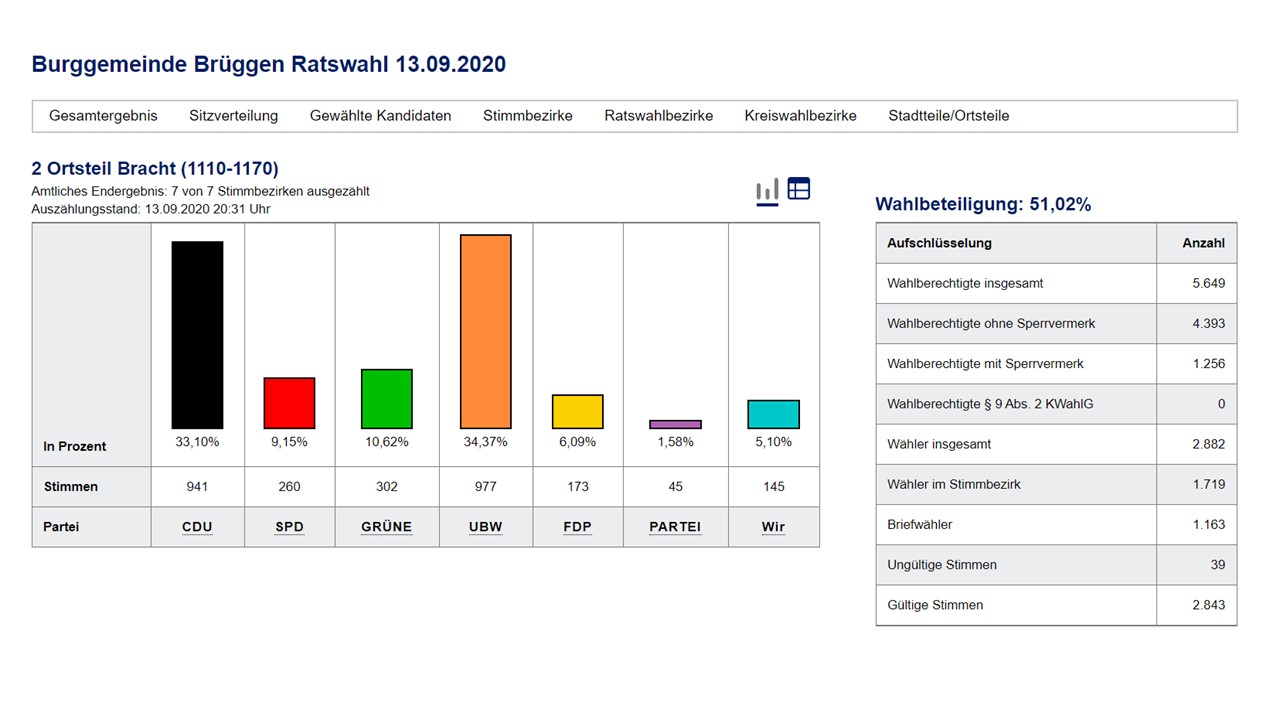1280x720 pixels.
Task: Open the Gesamtergebnis tab
Action: point(103,116)
